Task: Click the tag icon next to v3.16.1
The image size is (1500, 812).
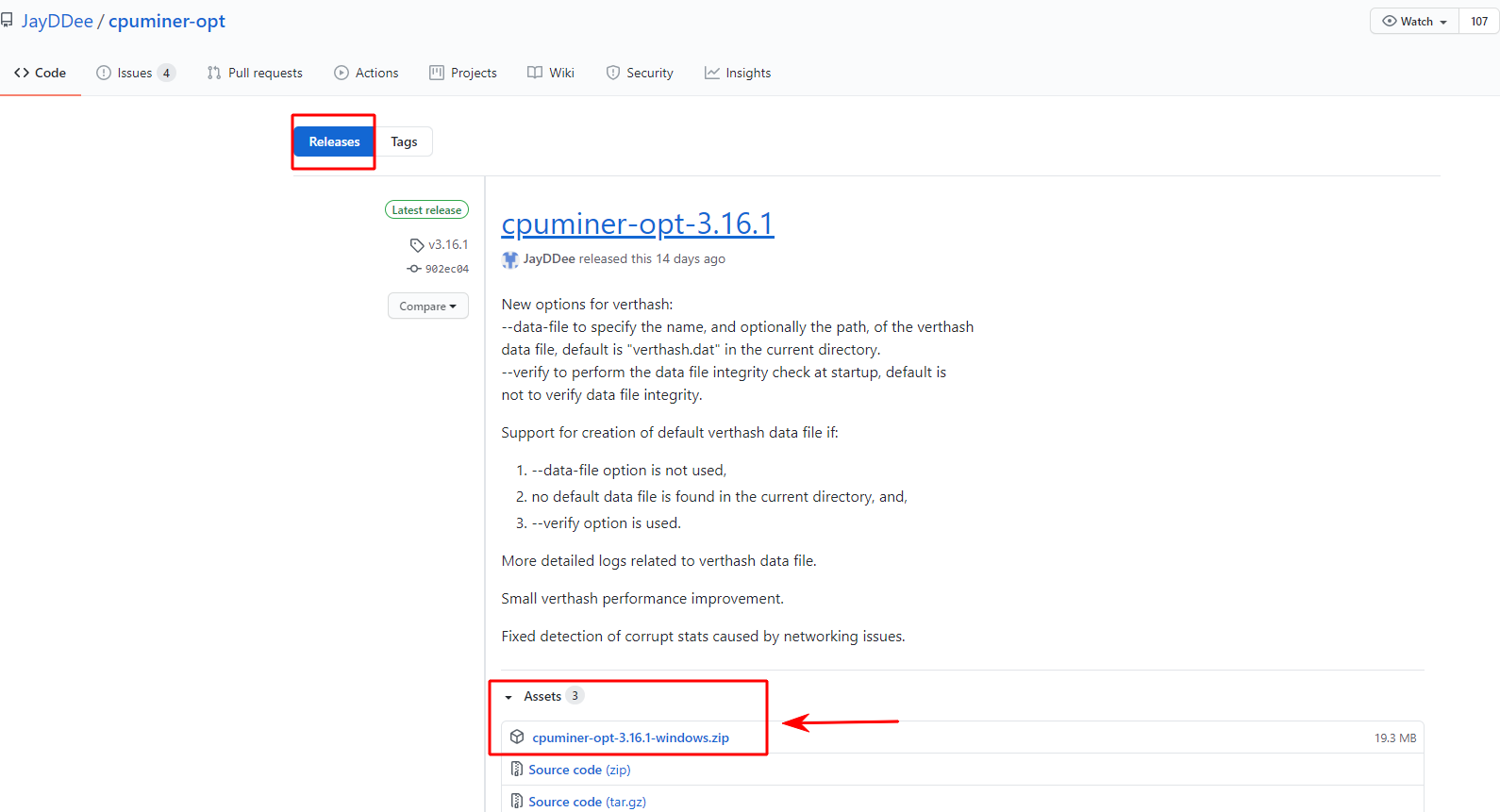Action: (x=417, y=245)
